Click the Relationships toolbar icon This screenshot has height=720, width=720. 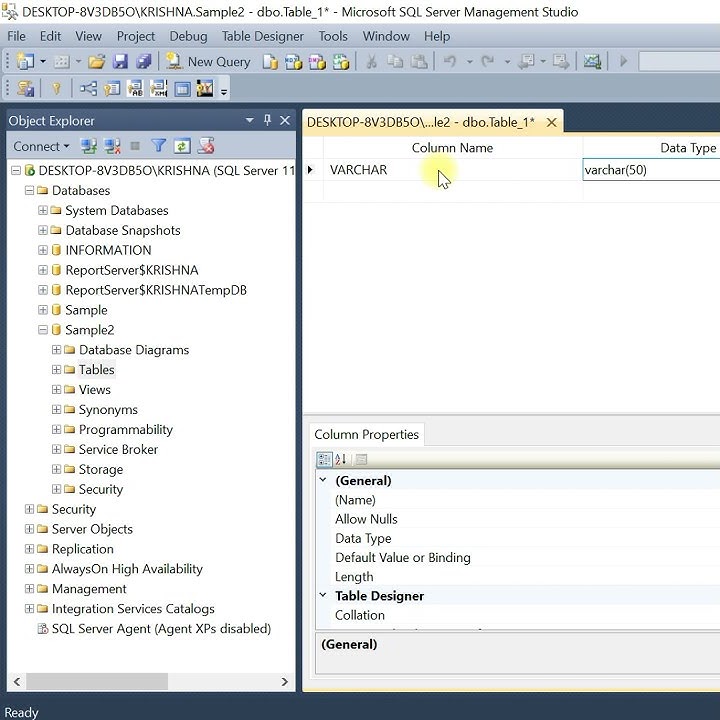tap(88, 88)
